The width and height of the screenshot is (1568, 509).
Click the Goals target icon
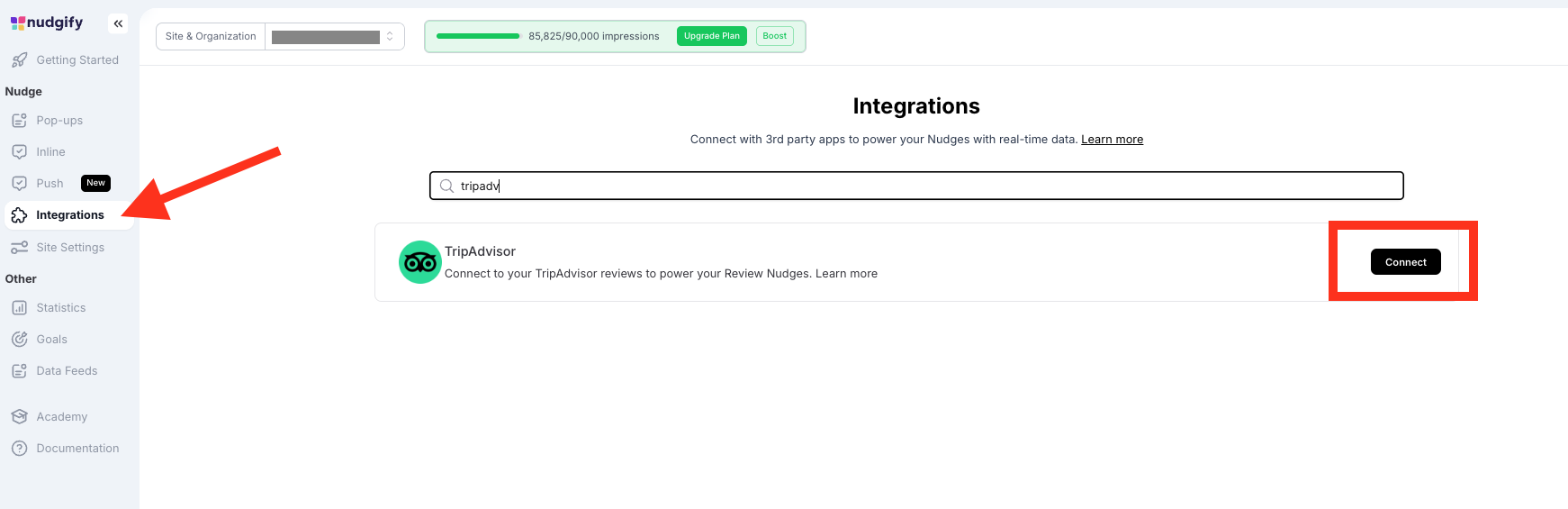pyautogui.click(x=19, y=340)
